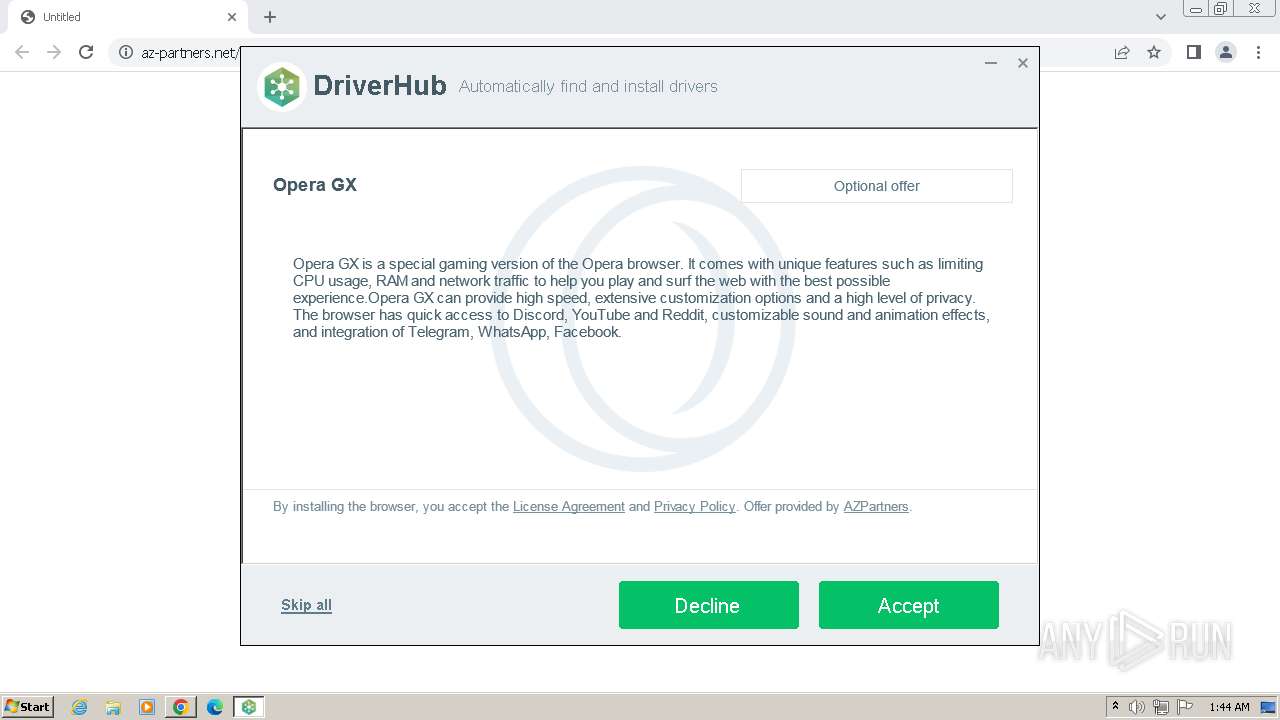View site information icon in address bar
The image size is (1280, 720).
point(126,52)
